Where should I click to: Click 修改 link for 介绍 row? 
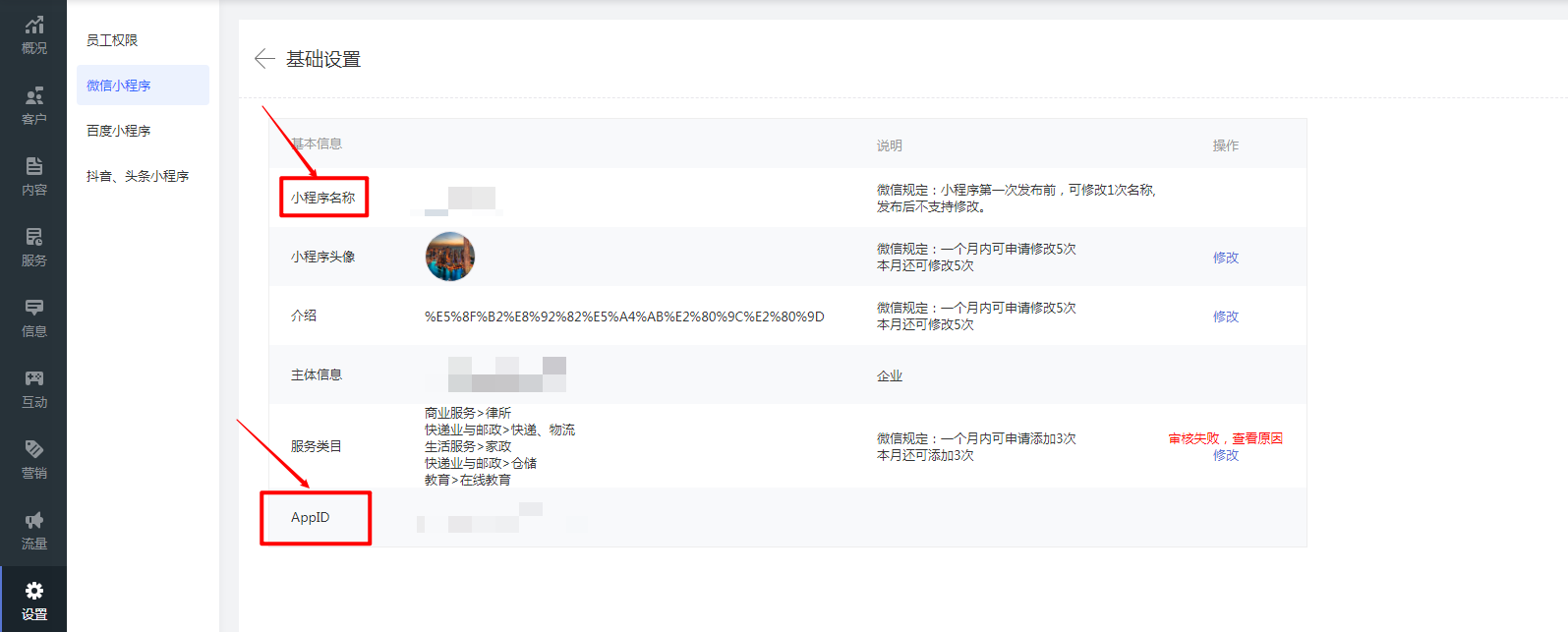point(1225,316)
